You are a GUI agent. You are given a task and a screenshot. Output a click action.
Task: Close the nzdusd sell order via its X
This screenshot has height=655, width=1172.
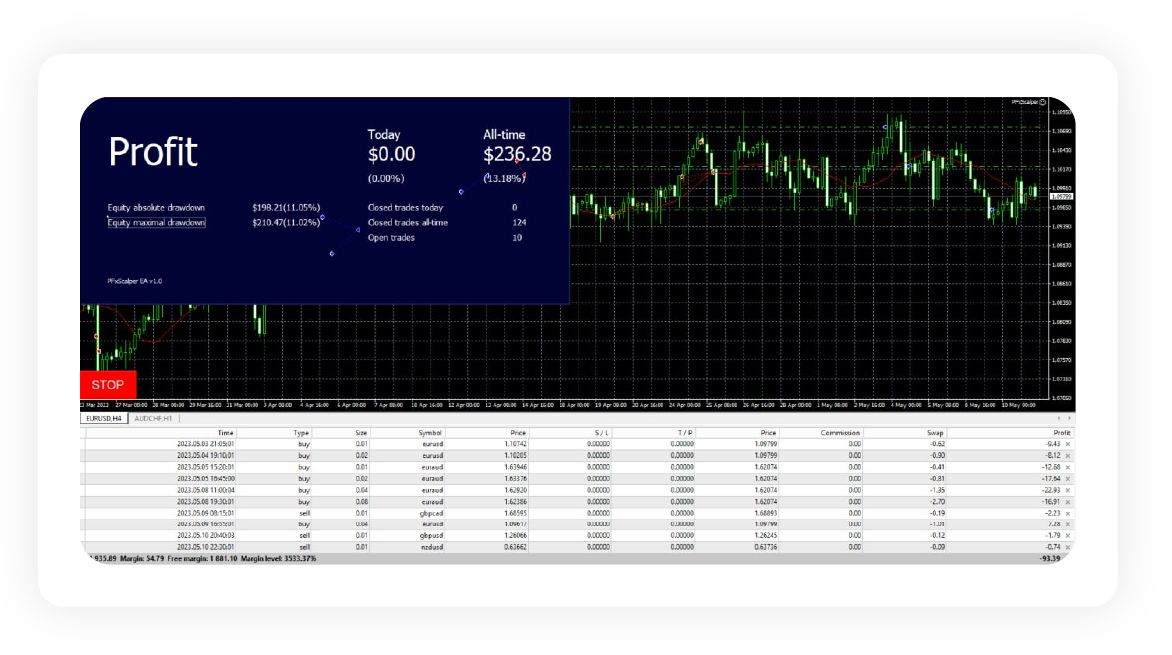(1067, 548)
